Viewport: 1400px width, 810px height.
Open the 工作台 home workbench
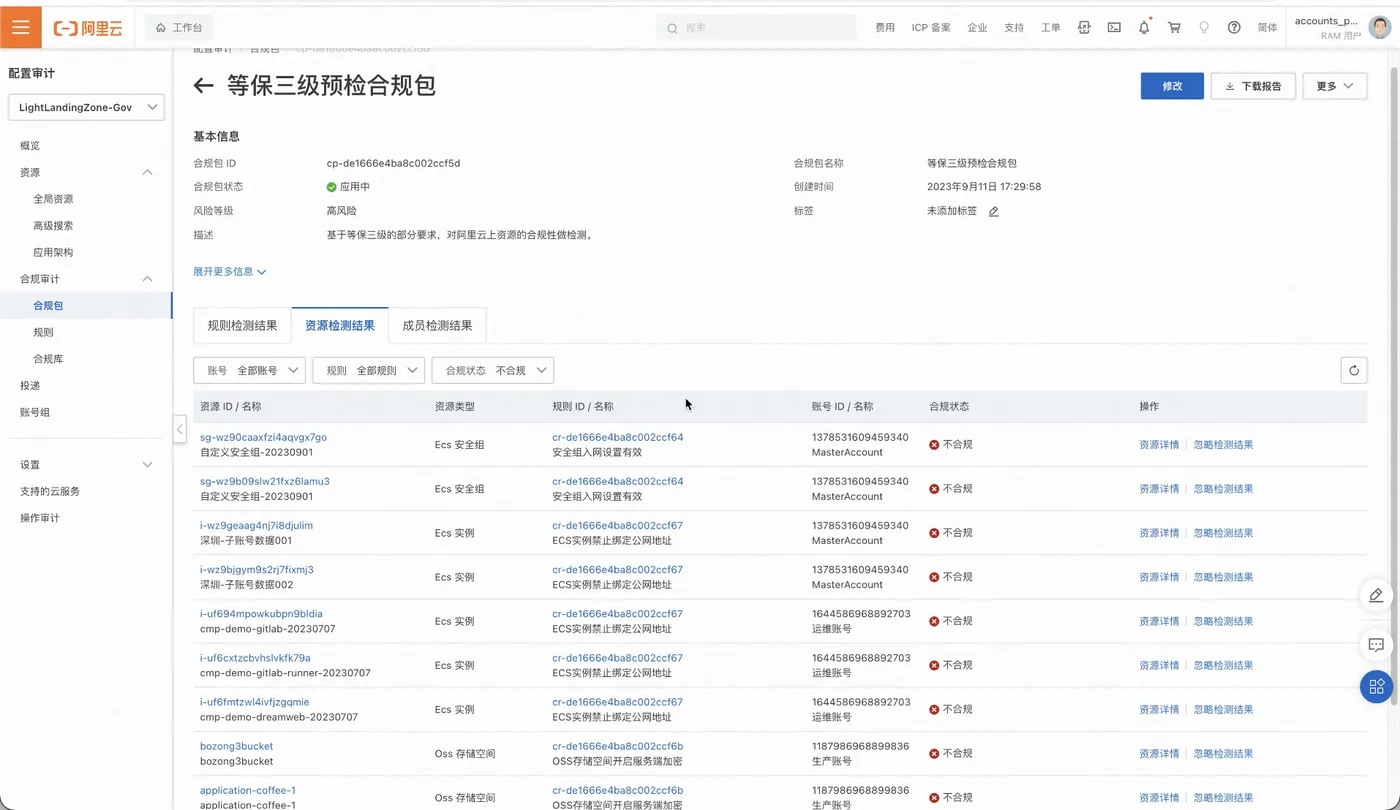[179, 28]
